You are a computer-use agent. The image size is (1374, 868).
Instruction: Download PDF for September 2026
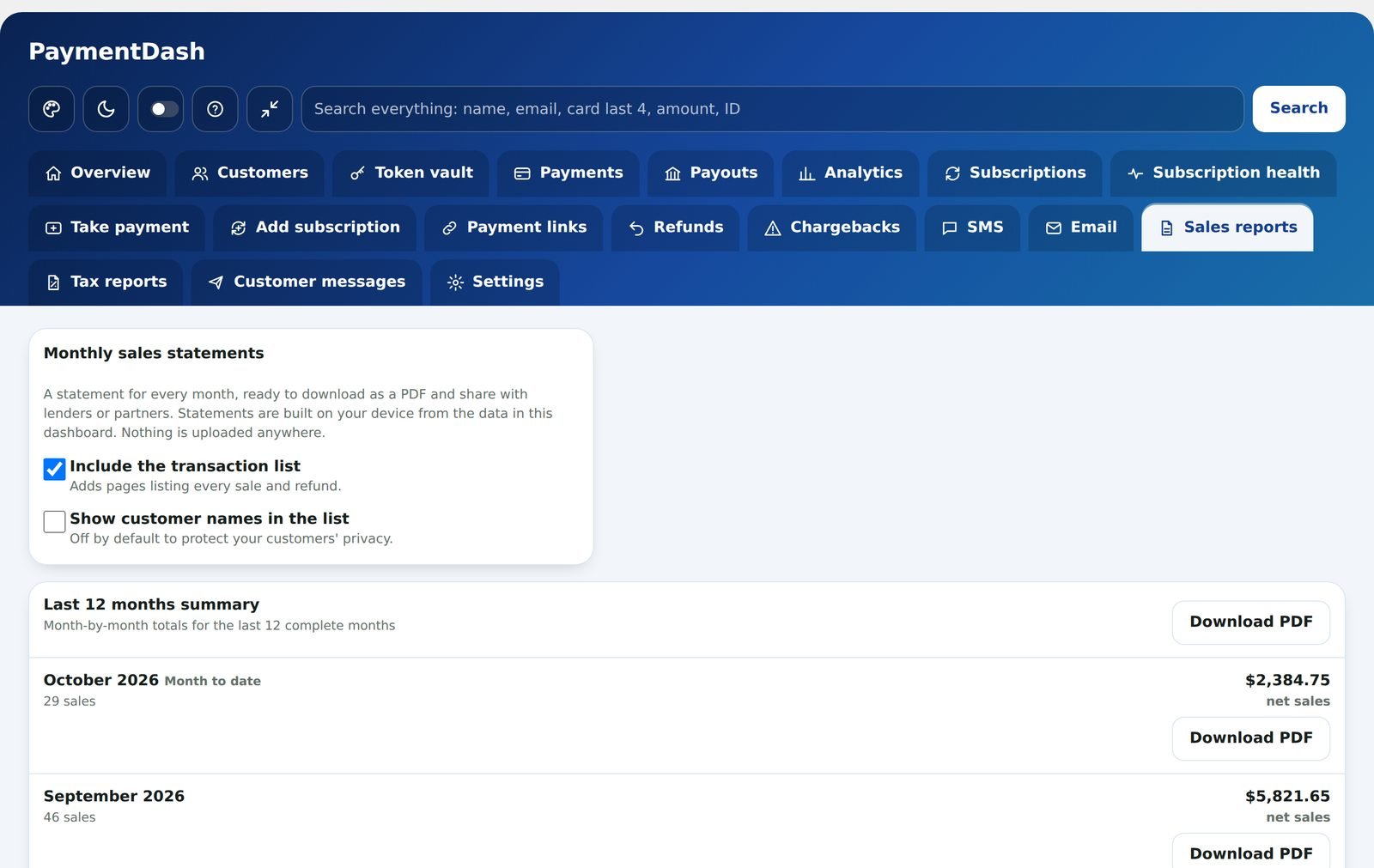[1250, 853]
